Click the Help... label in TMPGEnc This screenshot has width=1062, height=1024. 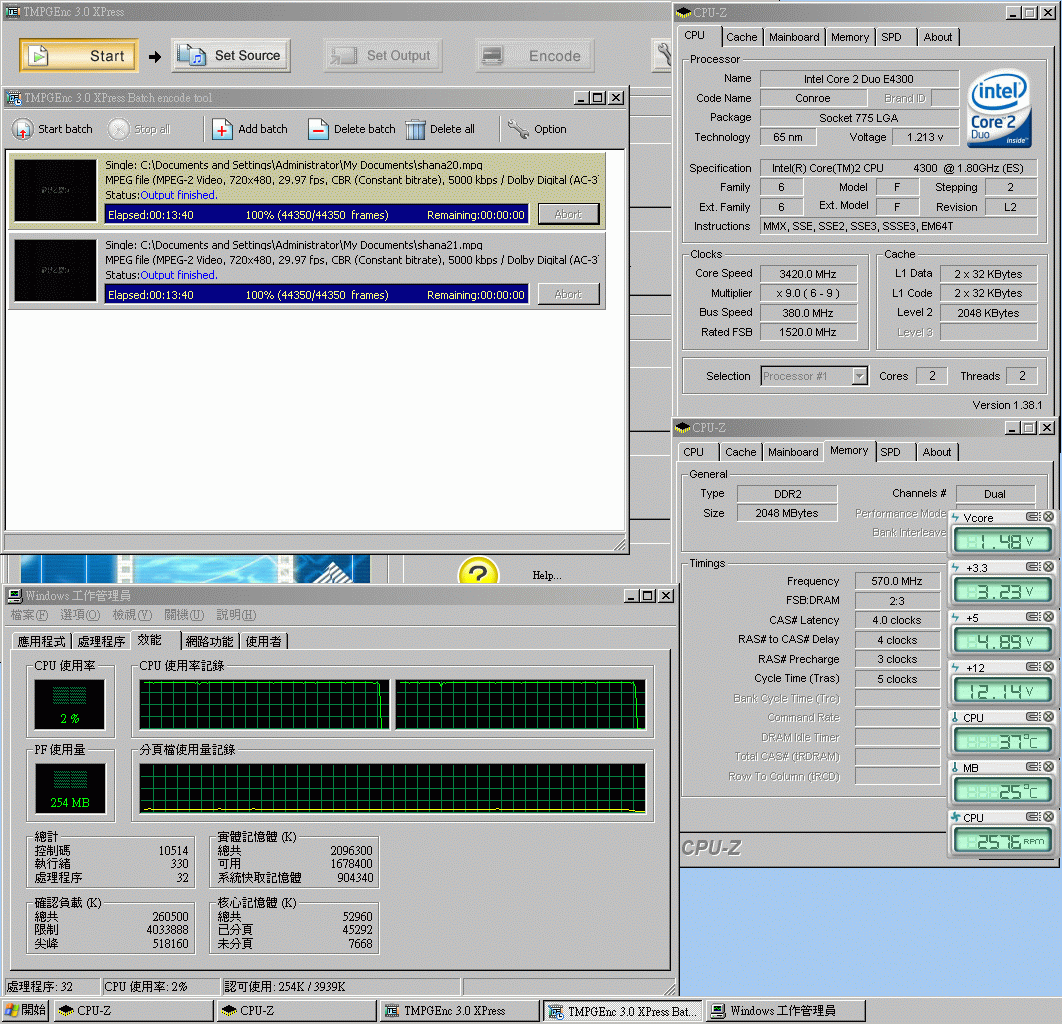click(x=547, y=575)
